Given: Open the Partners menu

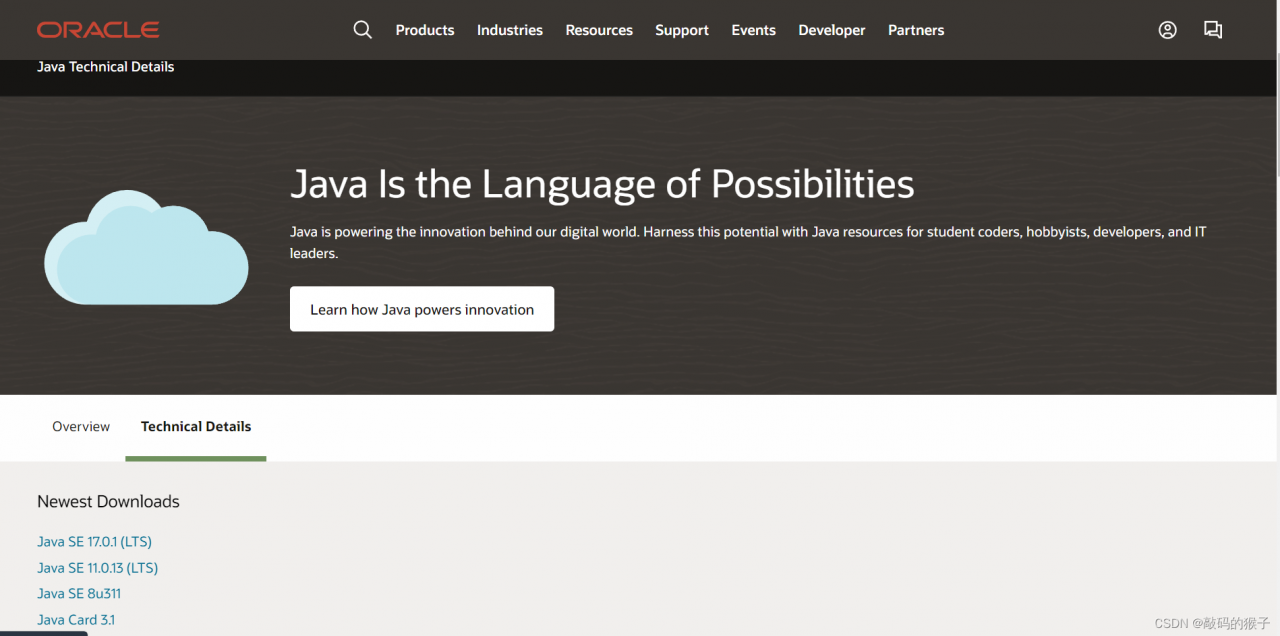Looking at the screenshot, I should [x=916, y=30].
